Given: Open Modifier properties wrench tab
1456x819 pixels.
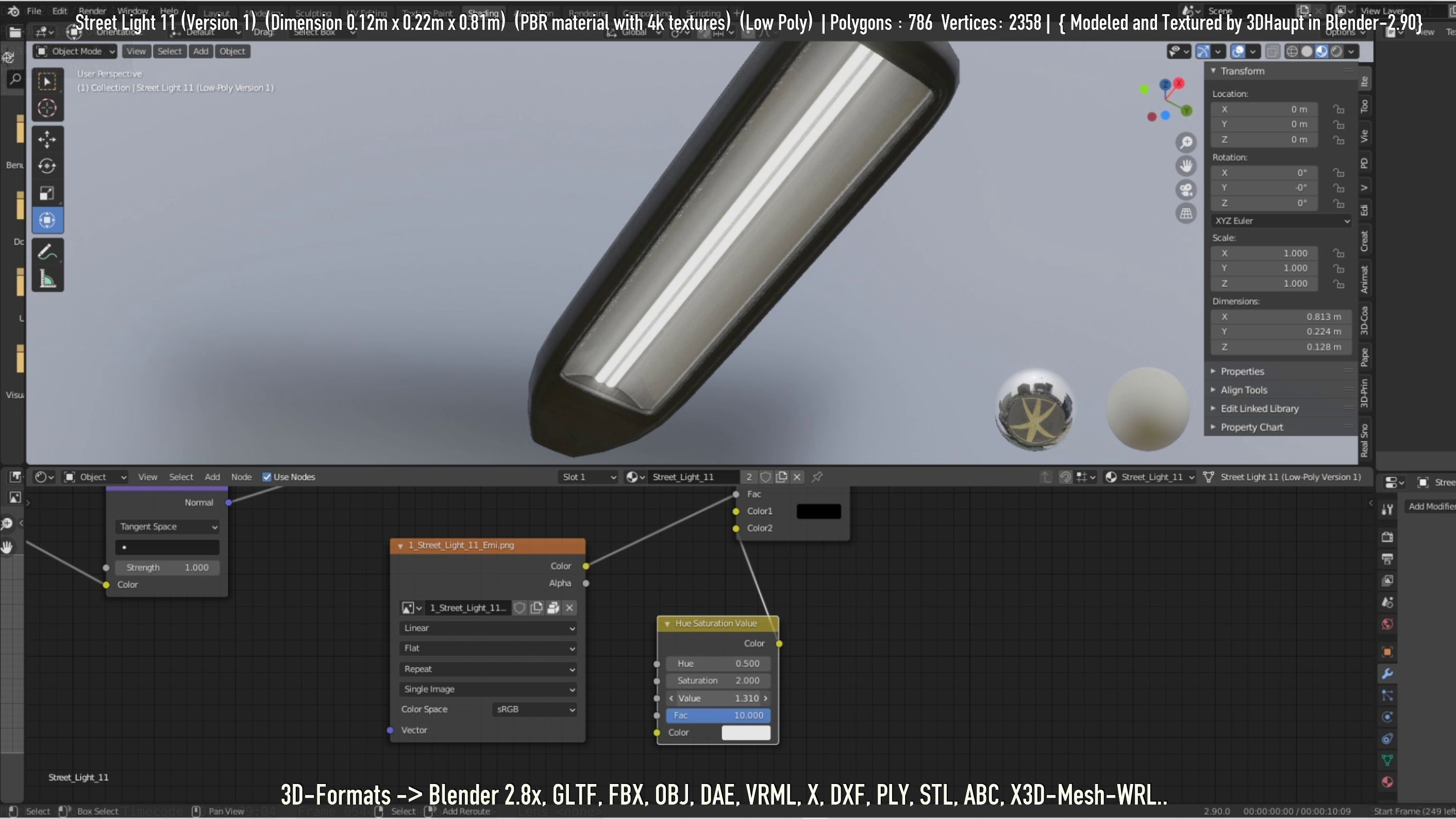Looking at the screenshot, I should [1387, 673].
